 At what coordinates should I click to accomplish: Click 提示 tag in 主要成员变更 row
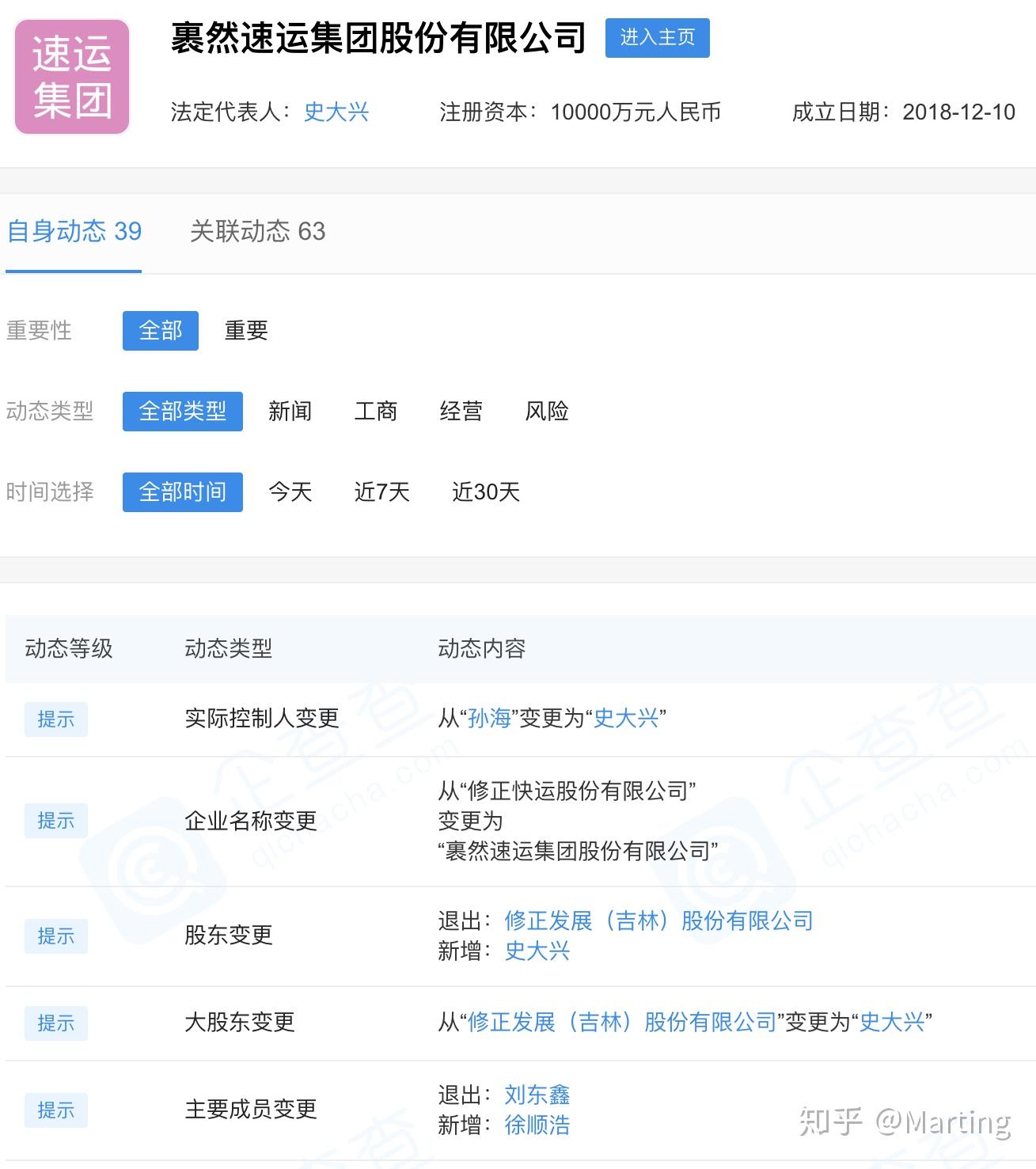click(x=55, y=1110)
